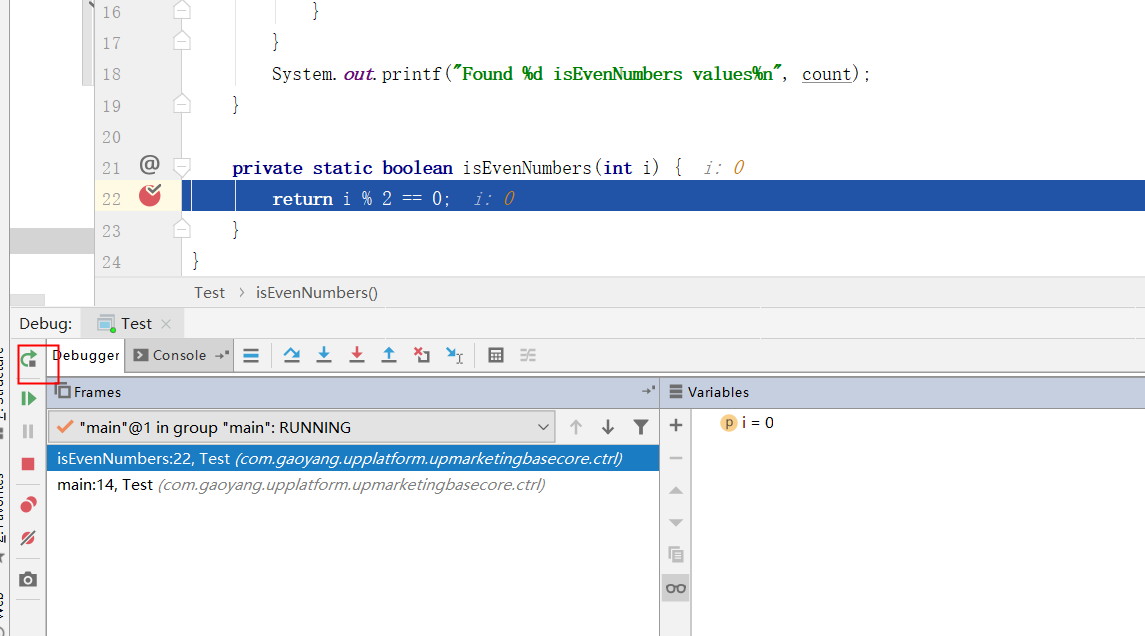The width and height of the screenshot is (1145, 636).
Task: Step over to next line
Action: pos(291,356)
